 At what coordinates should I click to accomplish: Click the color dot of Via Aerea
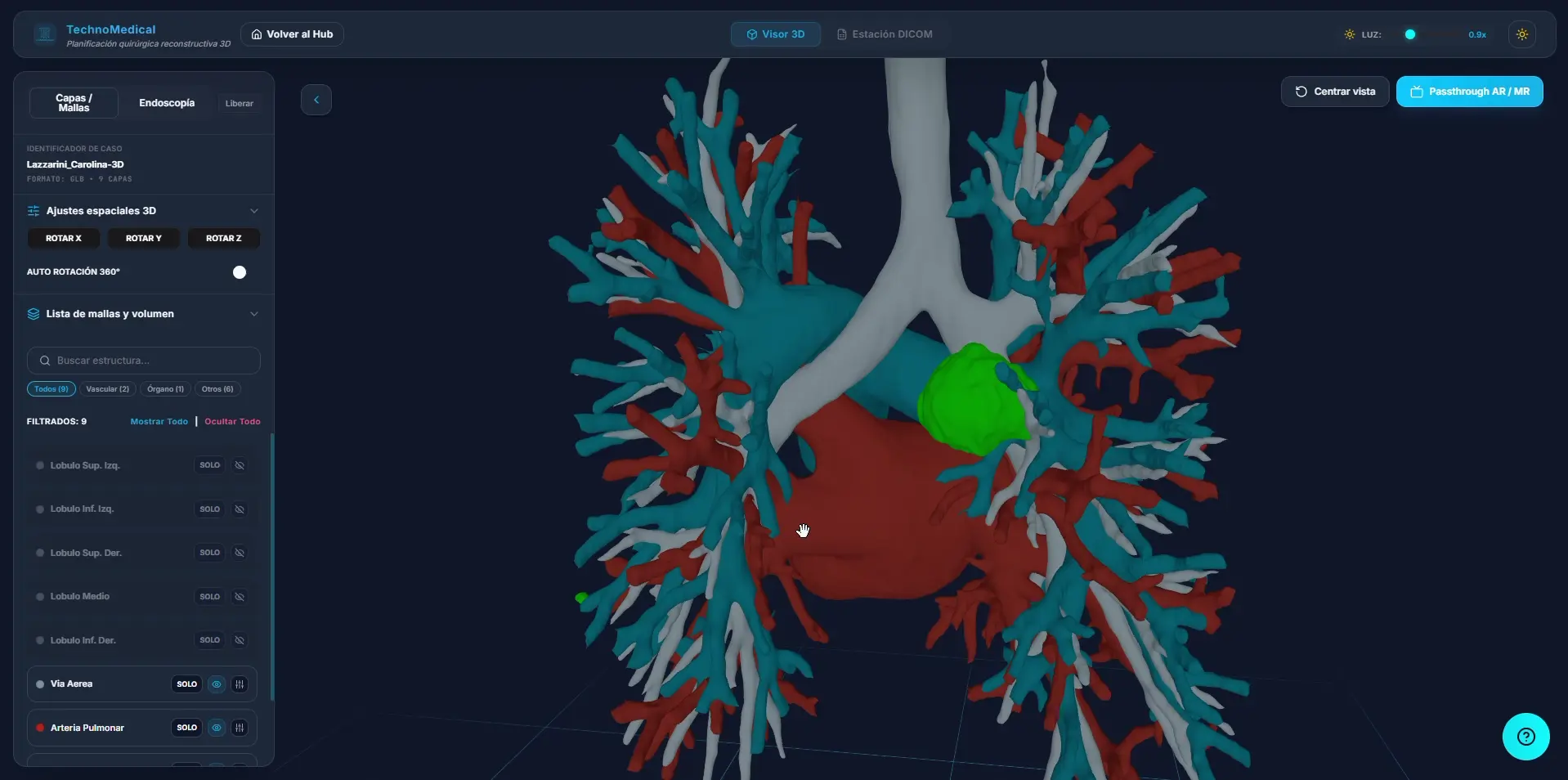[40, 684]
